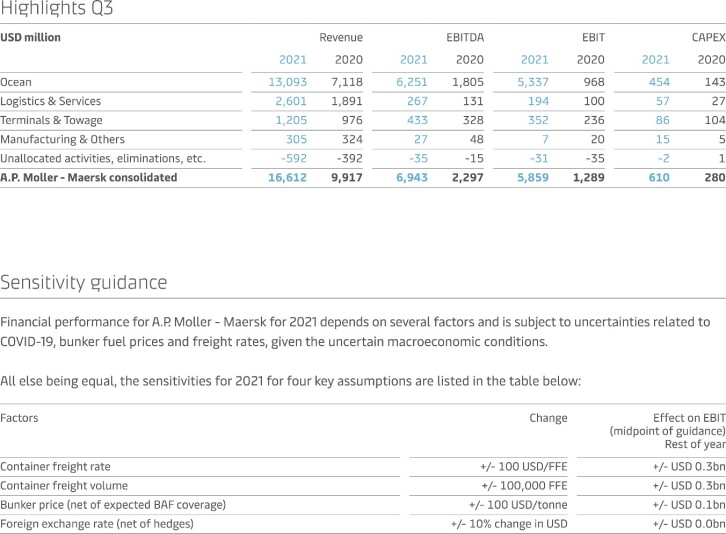Click the USD million table label
The width and height of the screenshot is (726, 534).
coord(31,37)
